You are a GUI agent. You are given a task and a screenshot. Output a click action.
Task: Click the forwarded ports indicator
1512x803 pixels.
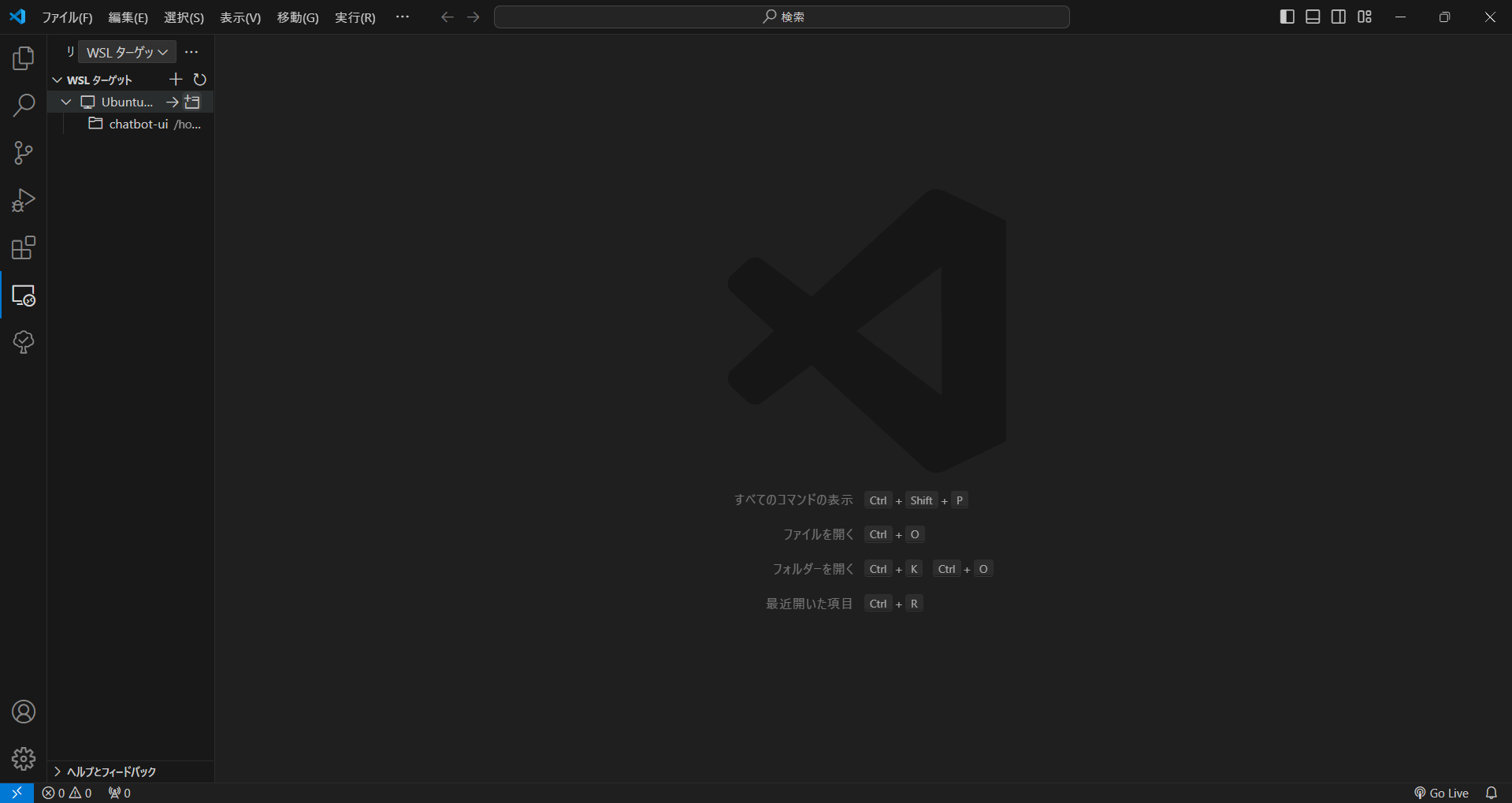(119, 793)
